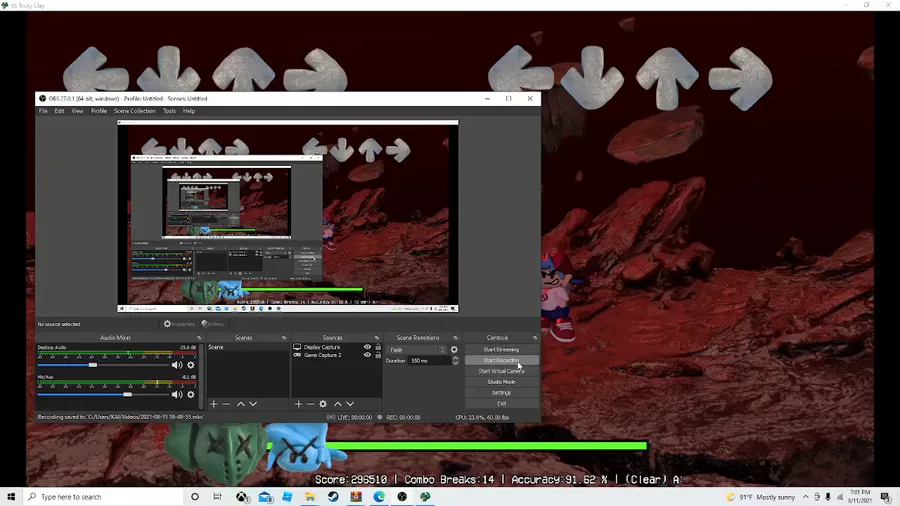The height and width of the screenshot is (506, 900).
Task: Toggle Game Capture 2 visibility eye
Action: tap(367, 355)
